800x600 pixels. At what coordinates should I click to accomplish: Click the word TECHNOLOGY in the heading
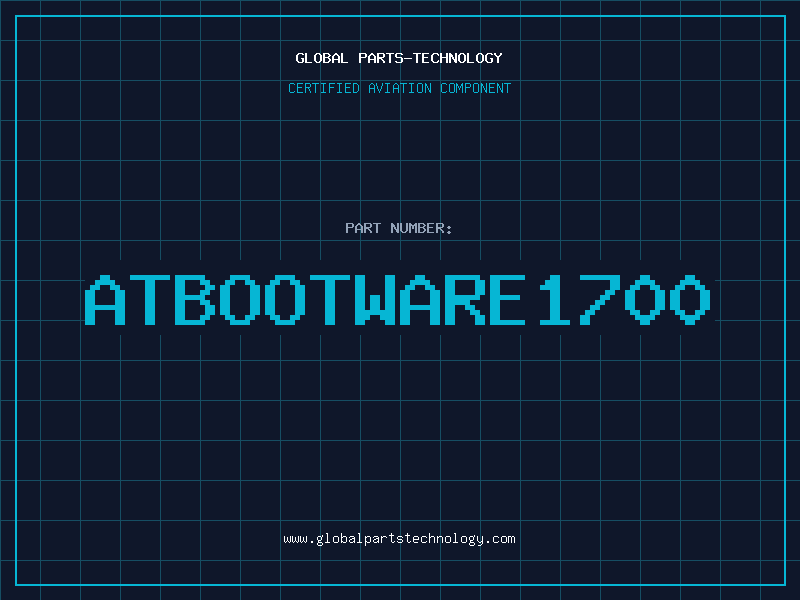click(x=458, y=58)
